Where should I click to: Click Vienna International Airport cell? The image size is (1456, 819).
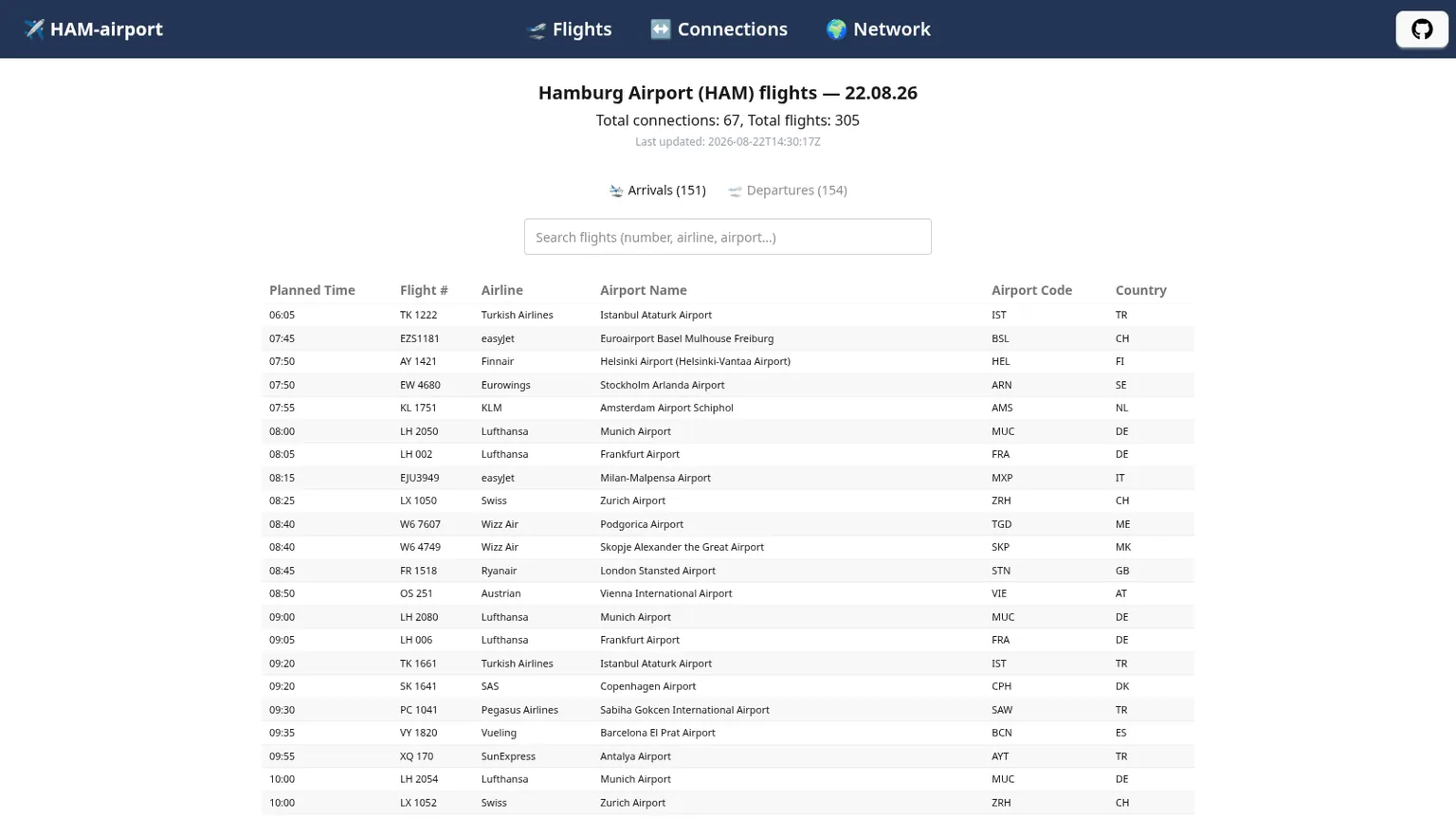(665, 593)
